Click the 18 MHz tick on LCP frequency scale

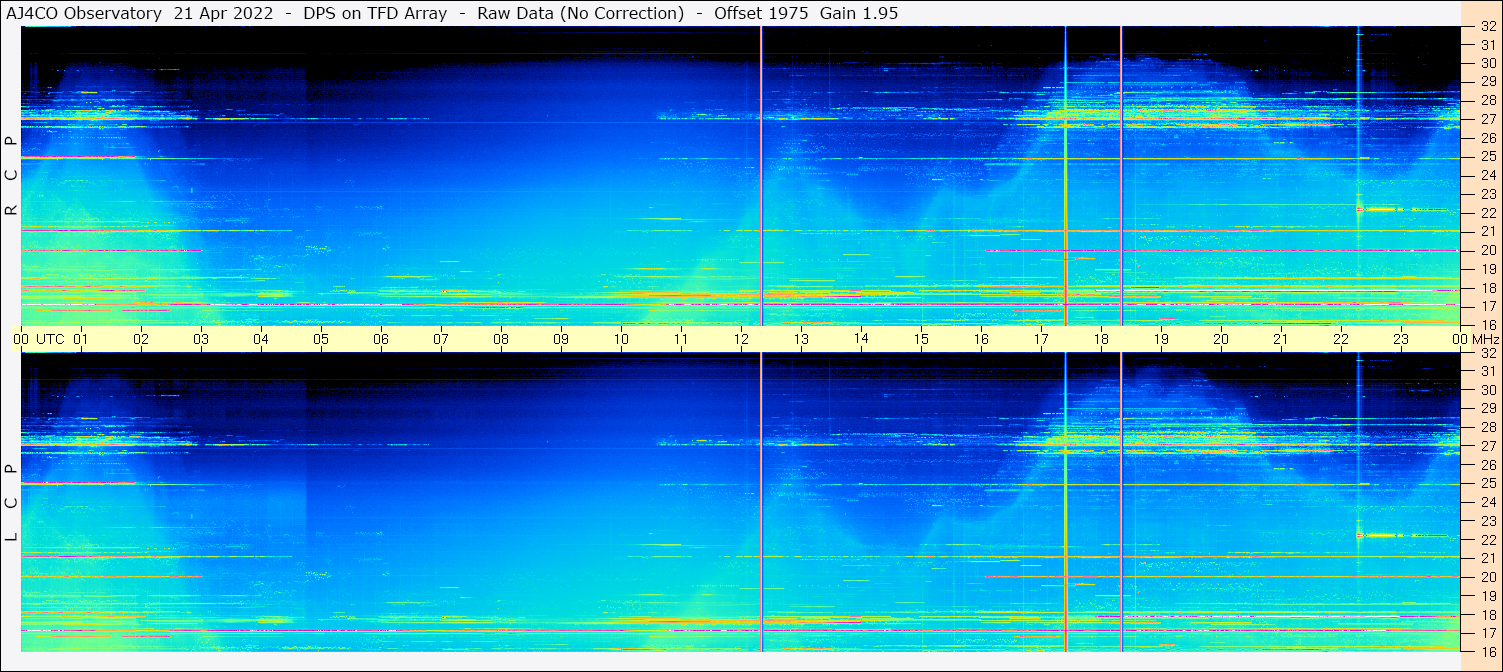(x=1488, y=614)
